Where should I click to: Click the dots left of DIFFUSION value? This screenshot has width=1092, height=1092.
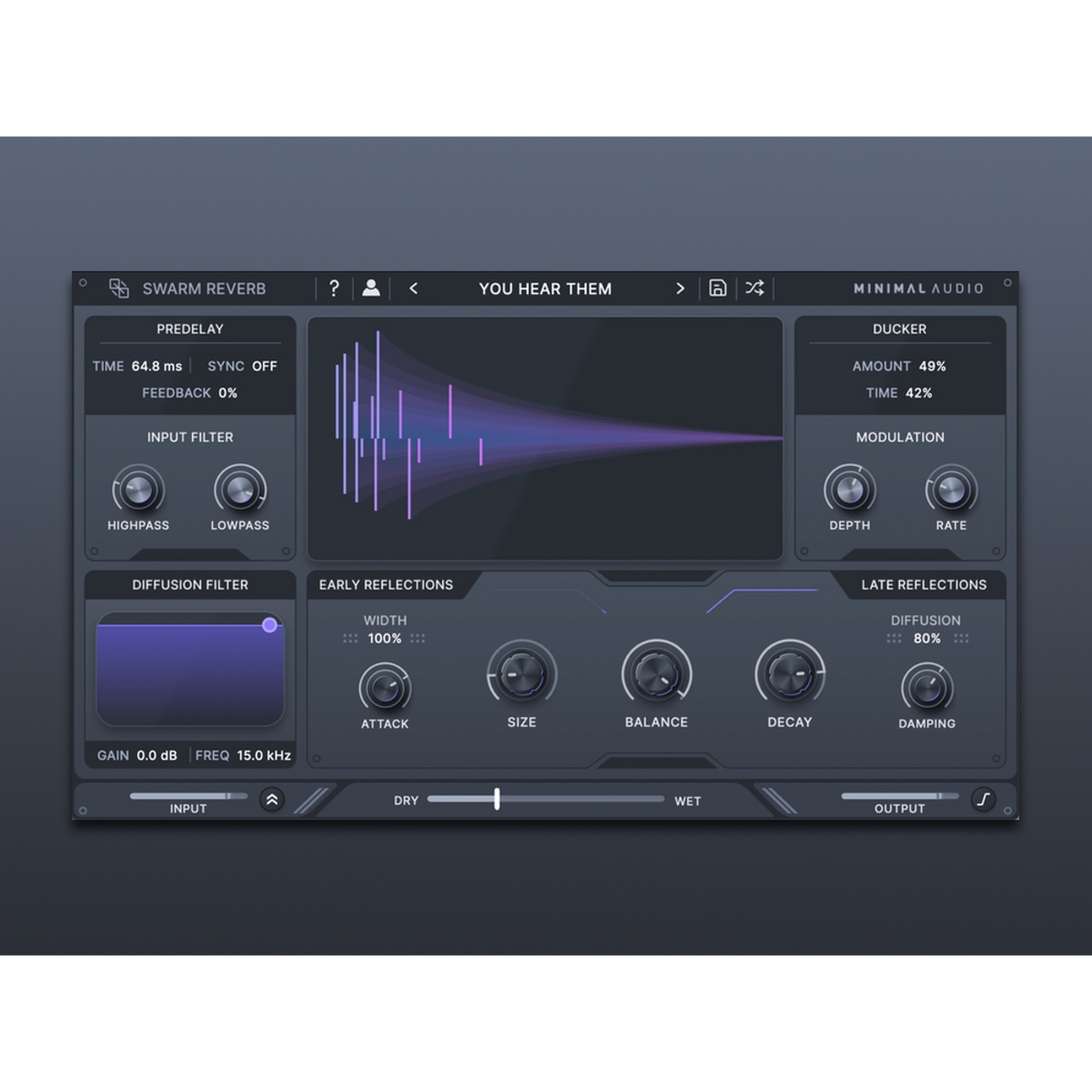[894, 639]
